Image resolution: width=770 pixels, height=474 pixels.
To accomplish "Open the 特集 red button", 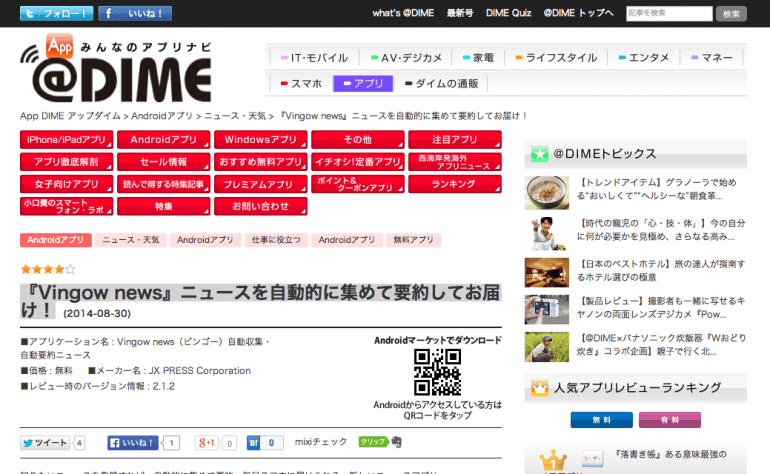I will (x=164, y=206).
